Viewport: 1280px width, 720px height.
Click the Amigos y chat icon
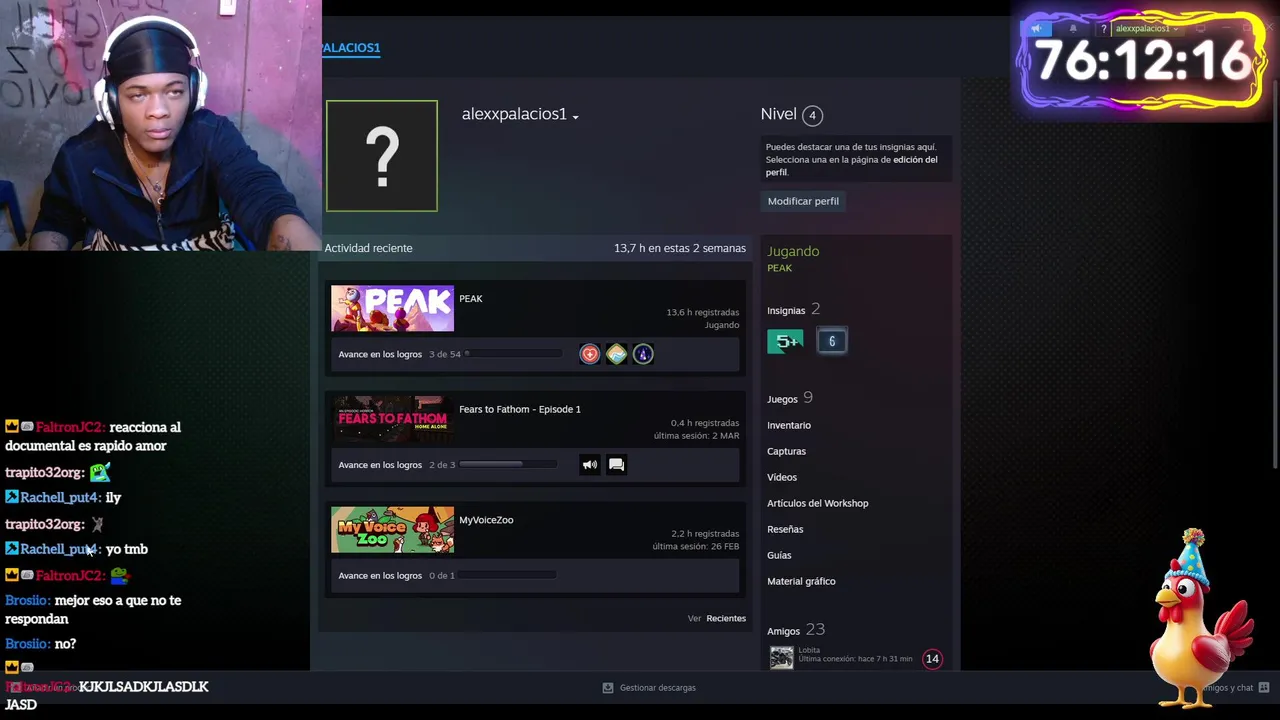tap(1264, 688)
